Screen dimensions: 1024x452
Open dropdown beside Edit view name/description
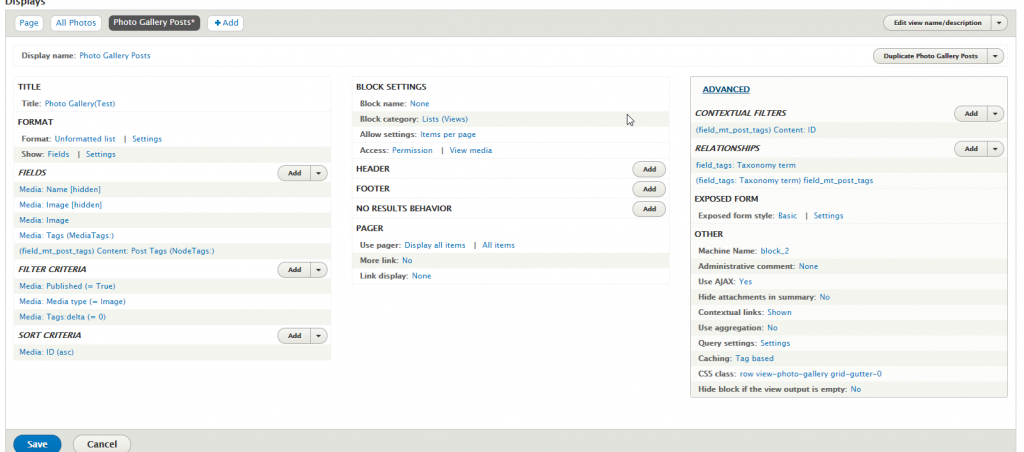click(999, 22)
